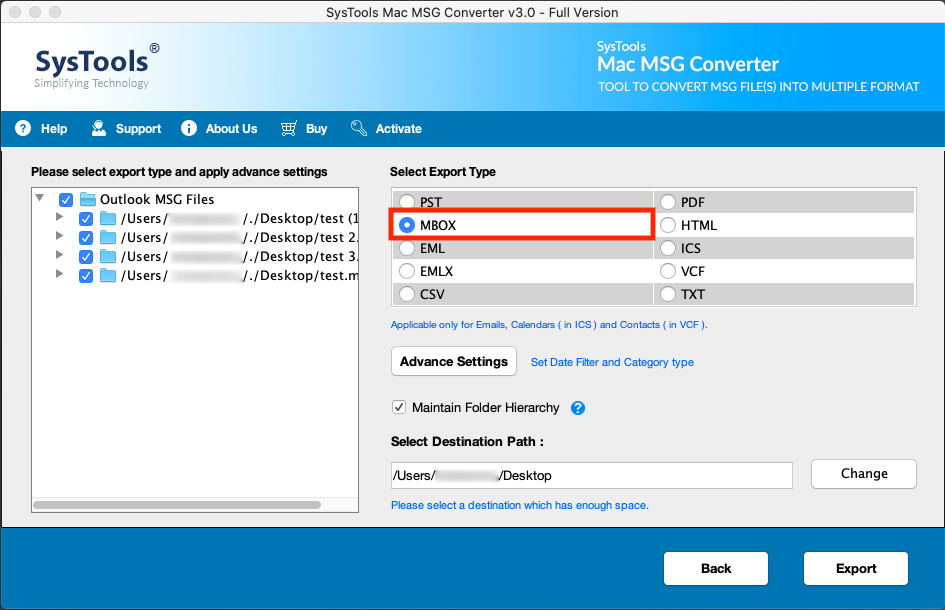The width and height of the screenshot is (945, 610).
Task: Uncheck the Desktop/test 3. checkbox
Action: (x=86, y=257)
